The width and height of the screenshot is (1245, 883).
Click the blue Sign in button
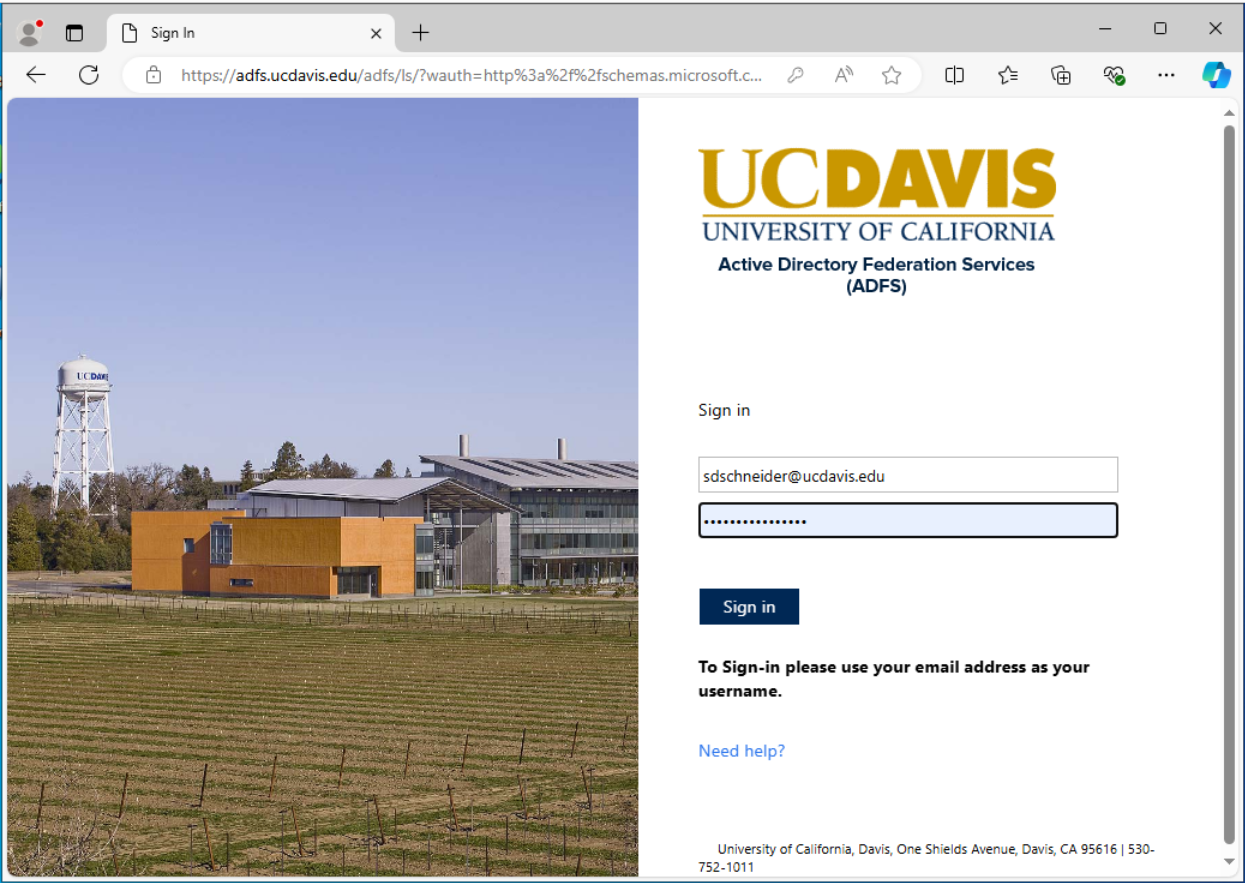tap(748, 607)
